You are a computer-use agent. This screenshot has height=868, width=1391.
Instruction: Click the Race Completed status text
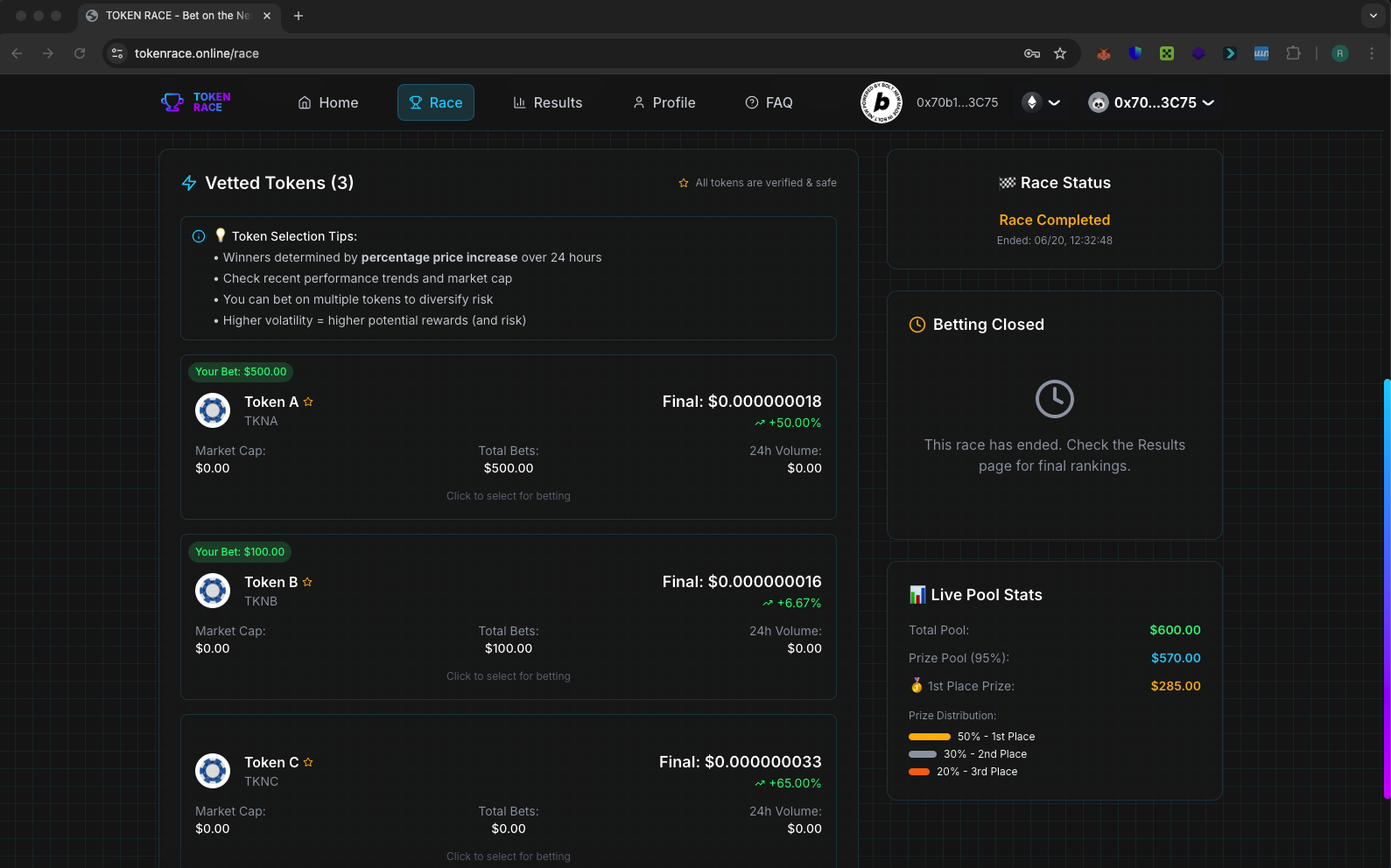pyautogui.click(x=1055, y=220)
